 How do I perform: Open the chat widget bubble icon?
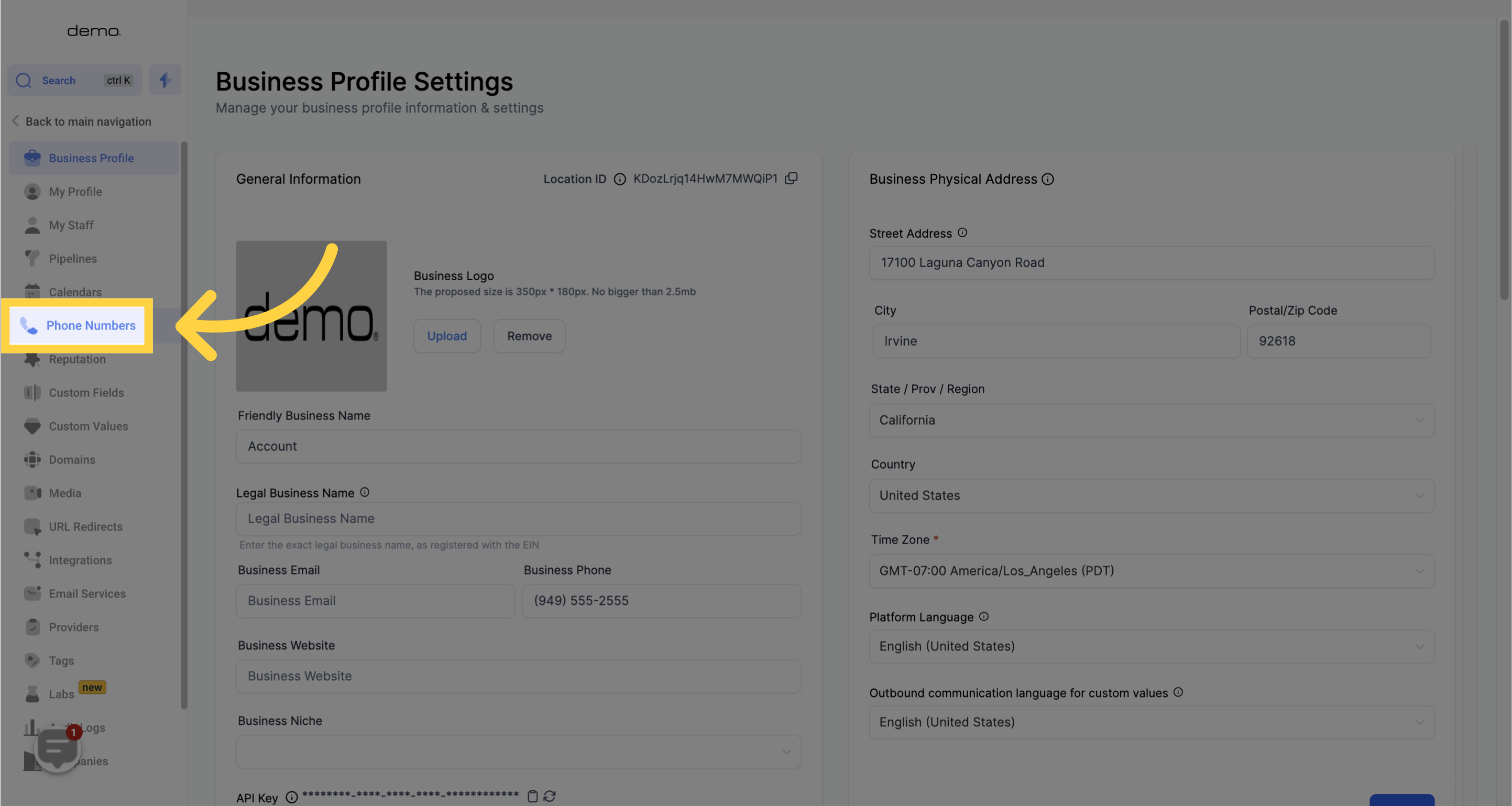[57, 749]
